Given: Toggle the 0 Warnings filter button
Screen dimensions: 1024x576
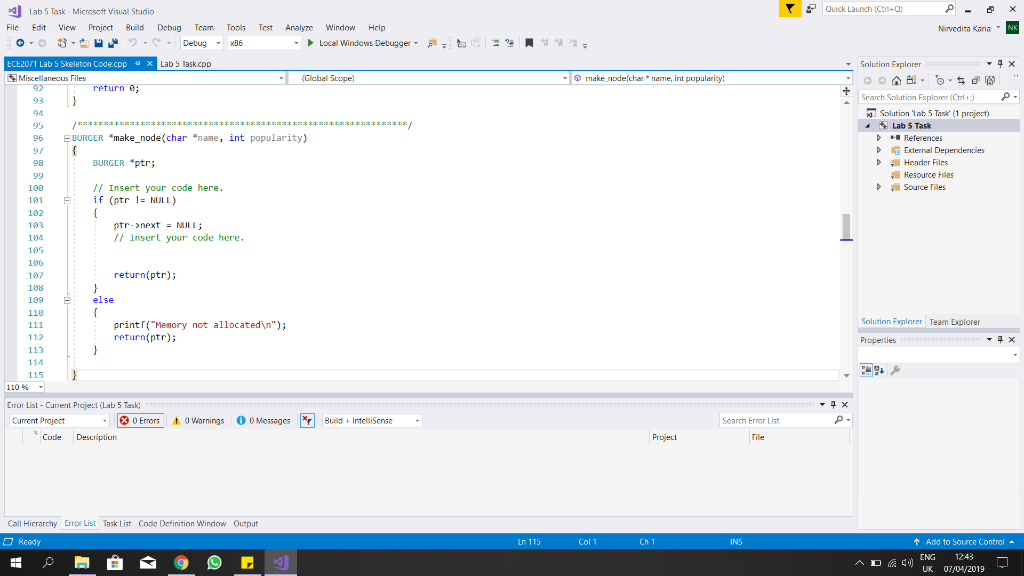Looking at the screenshot, I should 198,421.
